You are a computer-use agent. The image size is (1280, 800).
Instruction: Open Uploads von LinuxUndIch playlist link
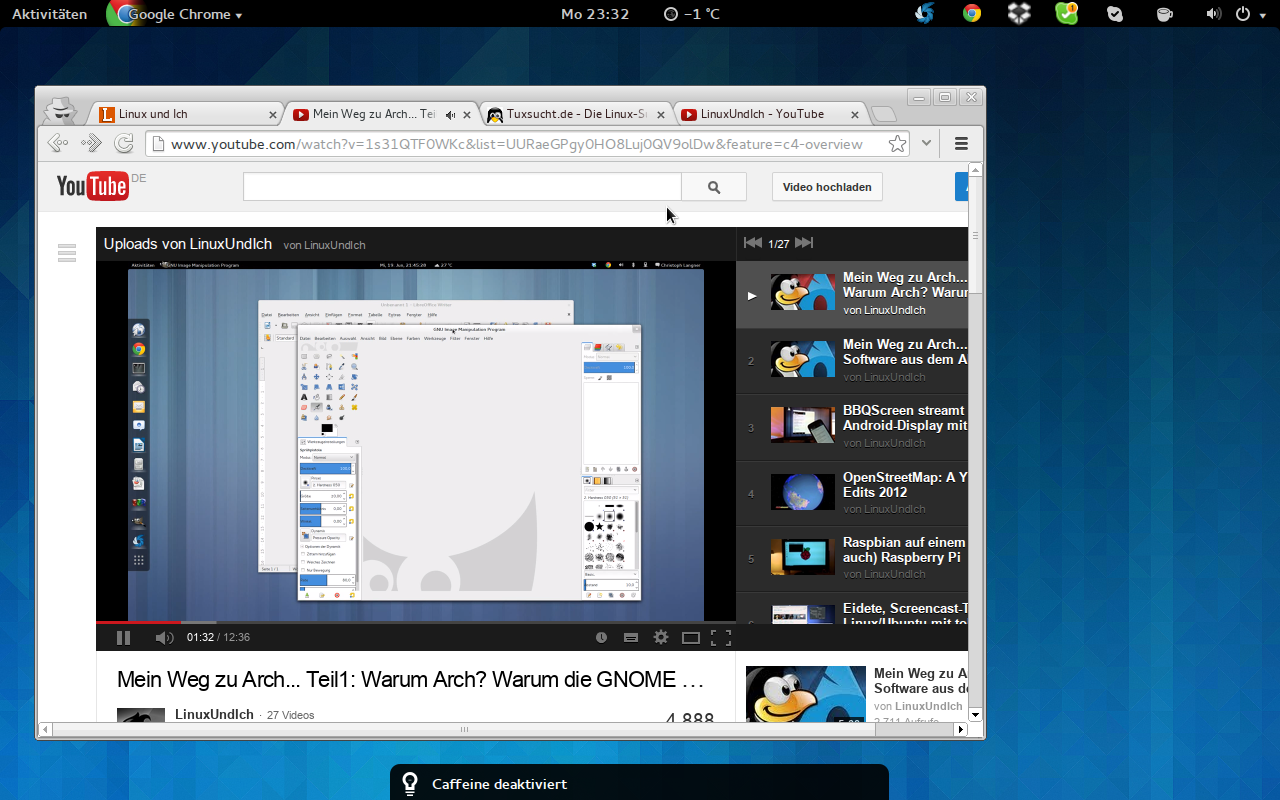coord(188,244)
